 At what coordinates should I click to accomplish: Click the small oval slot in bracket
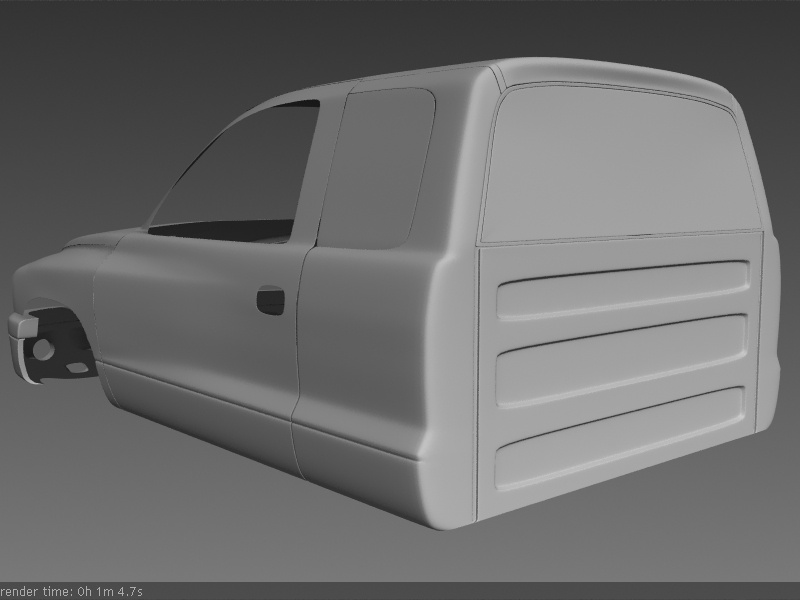(x=77, y=371)
